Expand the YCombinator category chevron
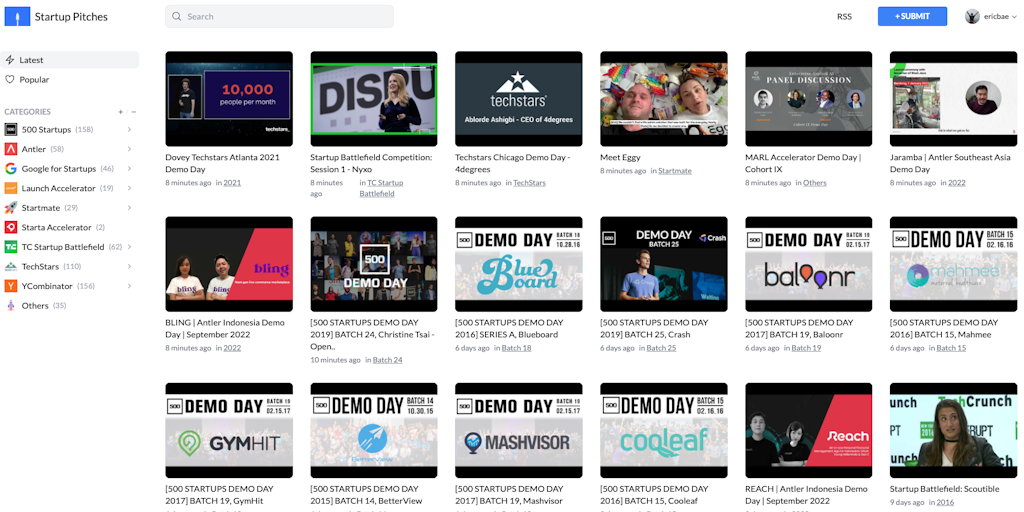Screen dimensions: 1024x512 pyautogui.click(x=129, y=286)
